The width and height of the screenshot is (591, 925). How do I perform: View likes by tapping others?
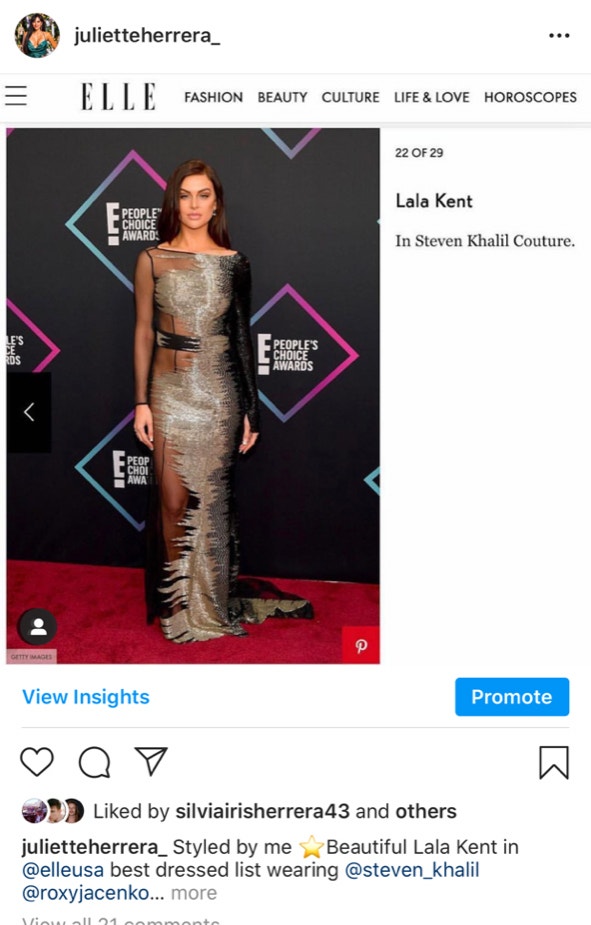coord(426,811)
